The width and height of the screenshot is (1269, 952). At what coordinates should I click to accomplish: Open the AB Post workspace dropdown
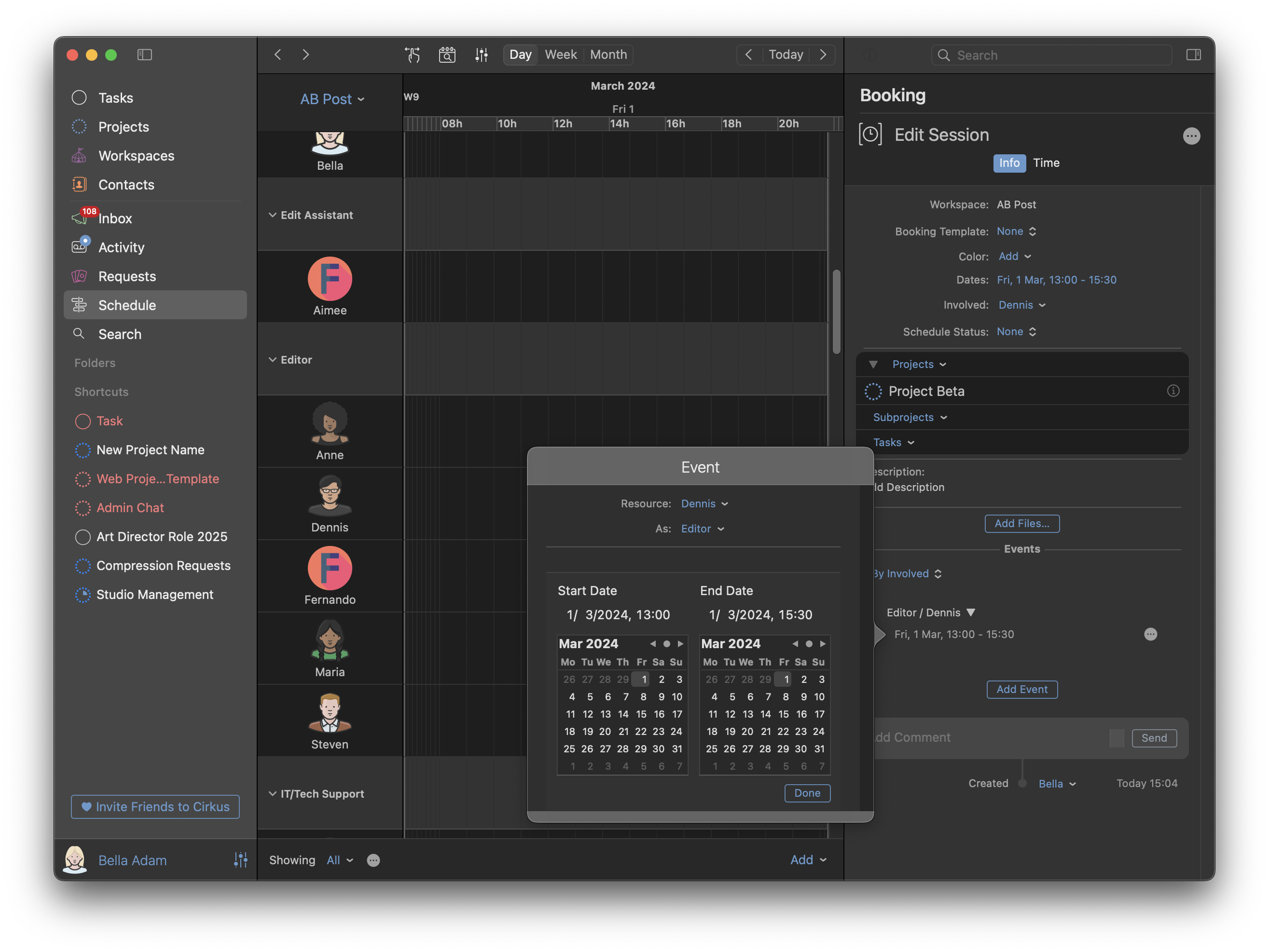click(x=331, y=99)
